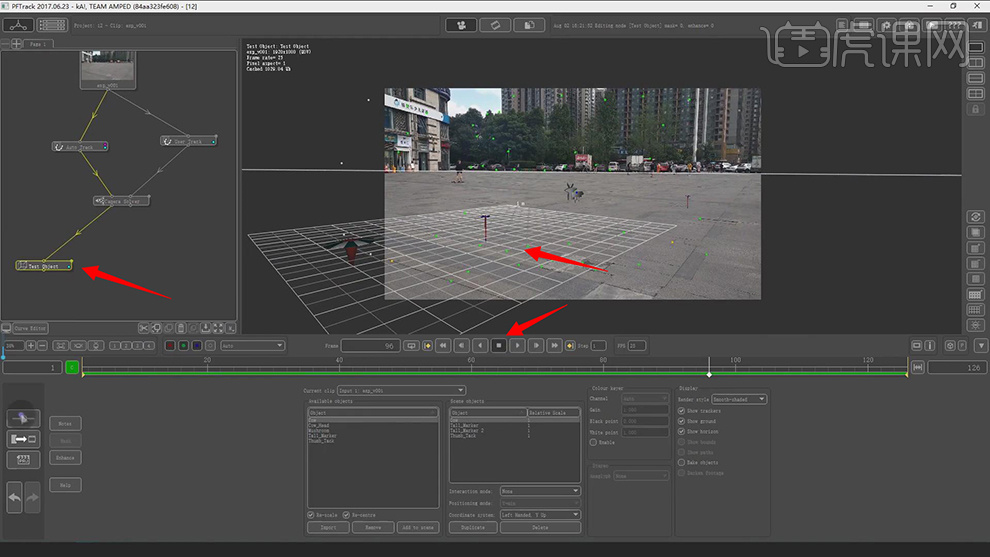Open the Render style dropdown
This screenshot has height=557, width=990.
pos(739,399)
